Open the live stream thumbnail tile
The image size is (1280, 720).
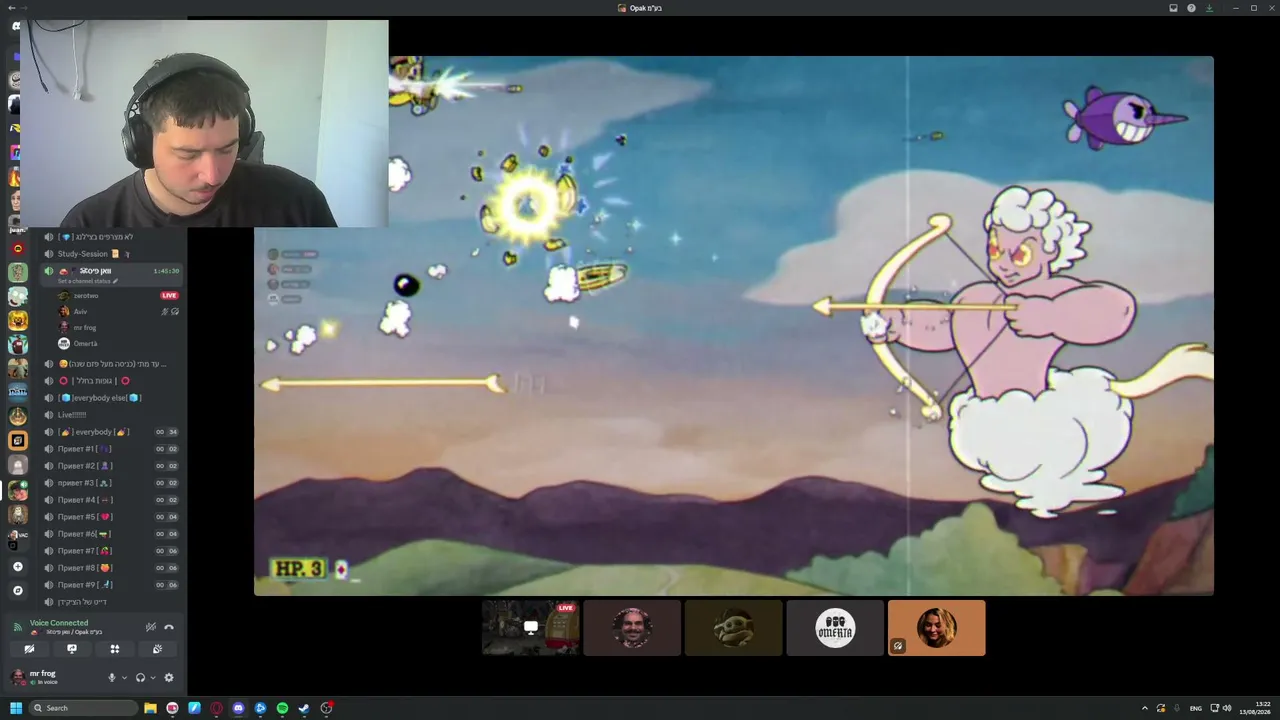point(530,628)
